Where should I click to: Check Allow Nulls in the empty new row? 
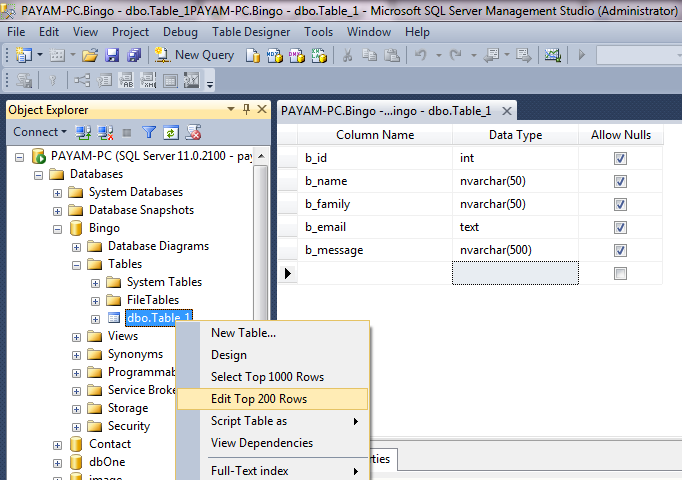tap(620, 273)
